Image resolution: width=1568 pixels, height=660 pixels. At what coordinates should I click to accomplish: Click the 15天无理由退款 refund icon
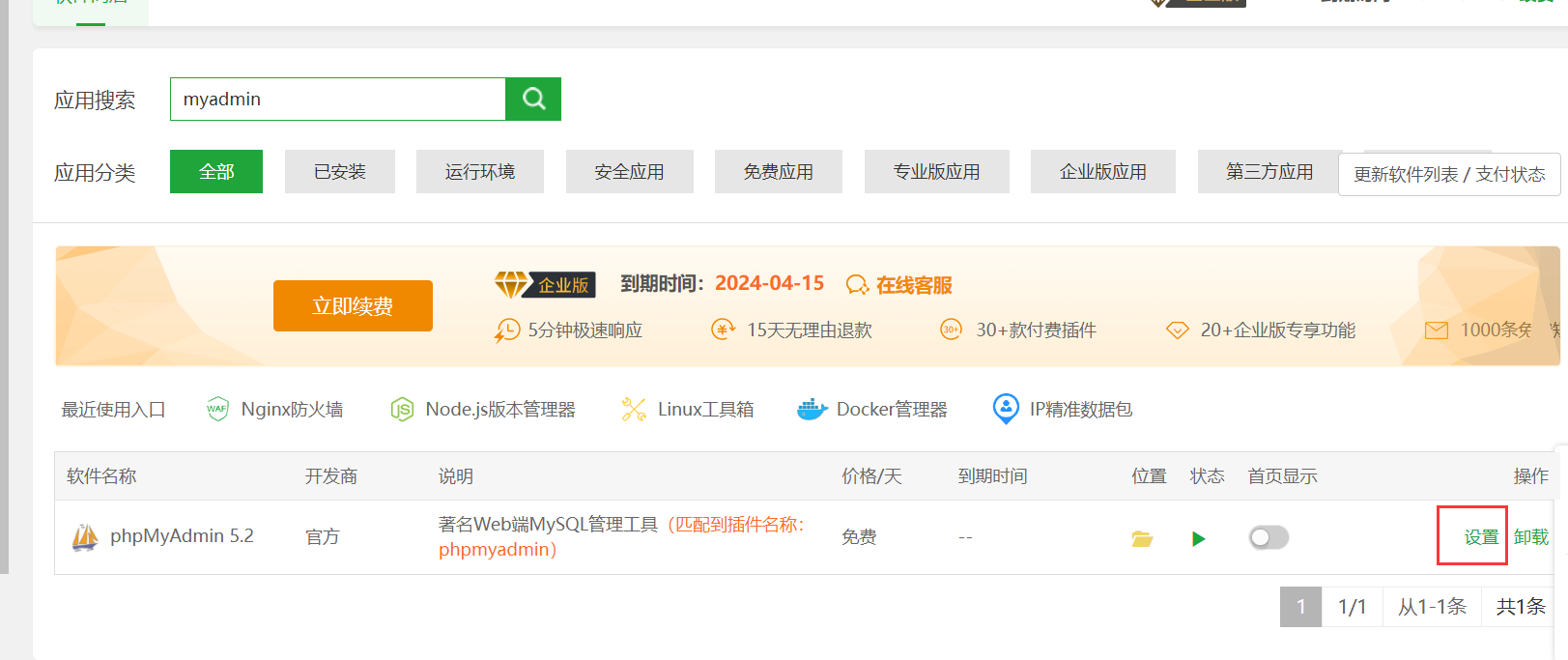(x=723, y=330)
